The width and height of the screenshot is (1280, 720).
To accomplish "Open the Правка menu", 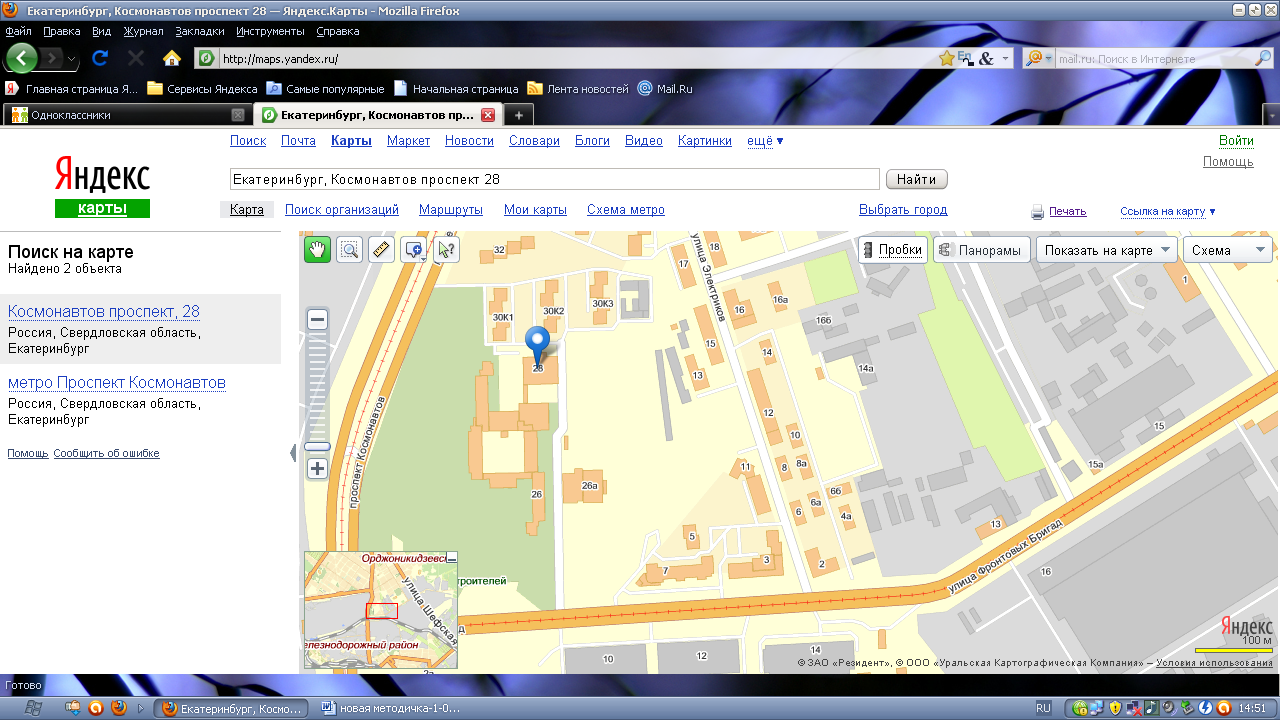I will point(62,31).
